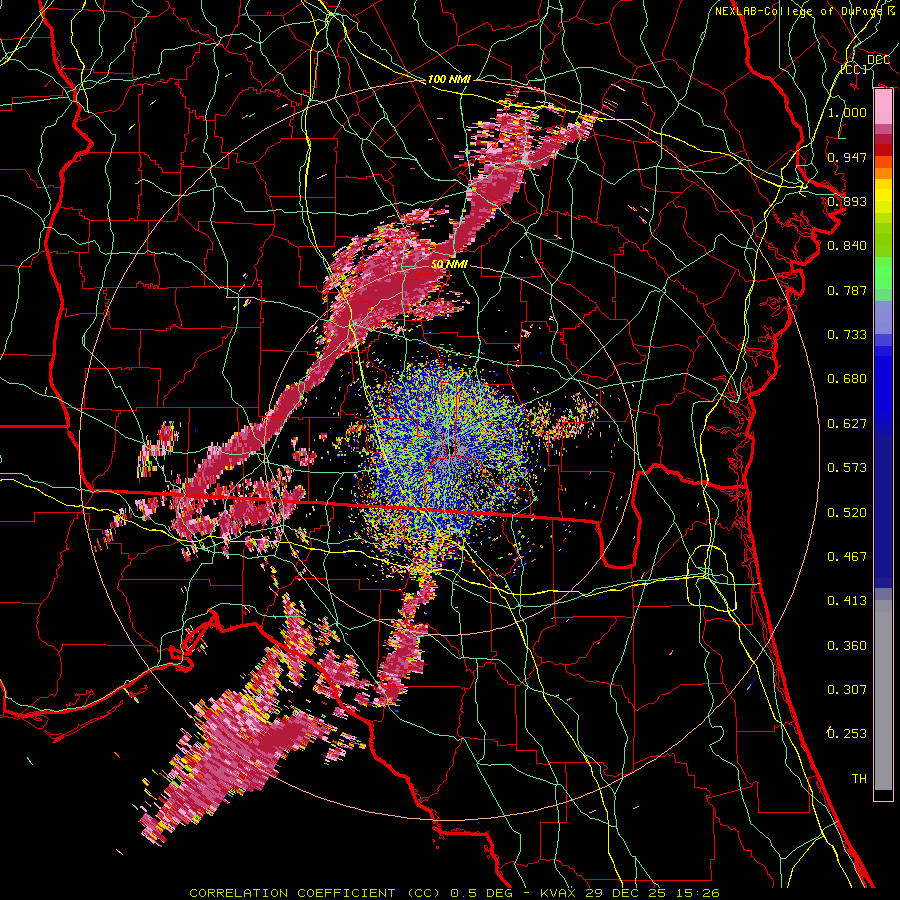900x900 pixels.
Task: Select the 0.467 scale value
Action: [847, 557]
